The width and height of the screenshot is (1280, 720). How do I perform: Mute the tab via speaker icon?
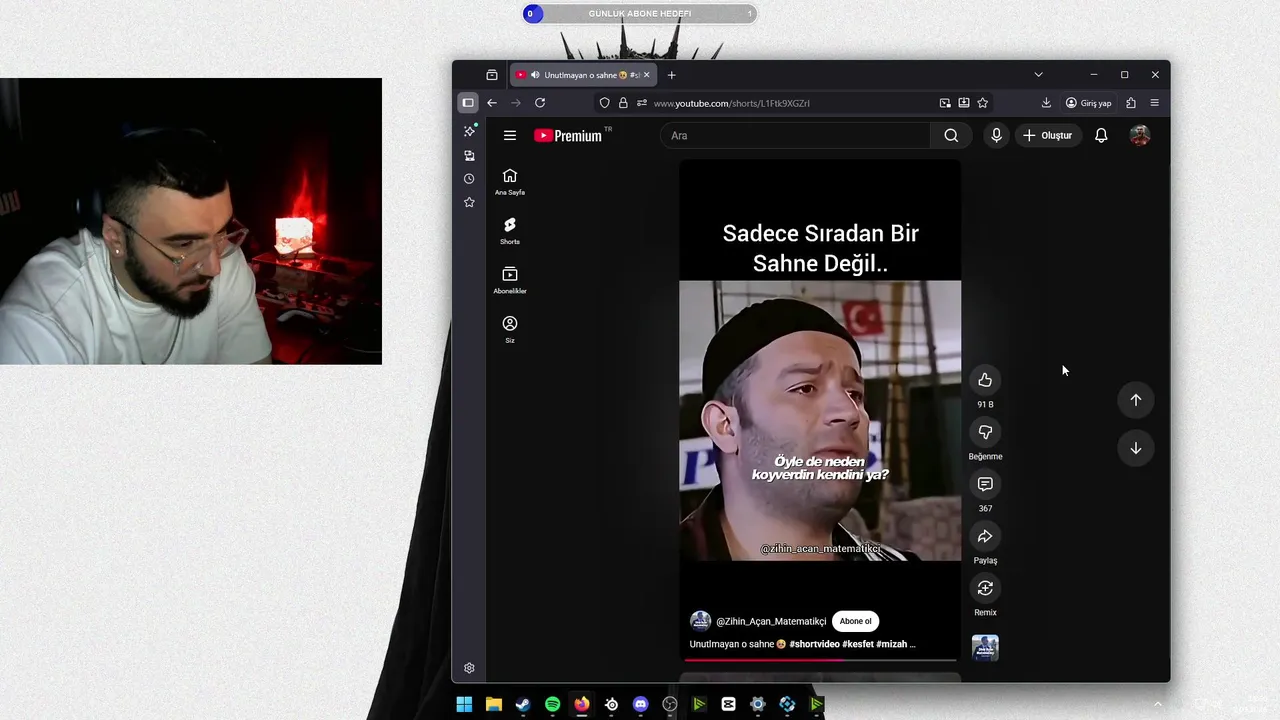point(535,75)
